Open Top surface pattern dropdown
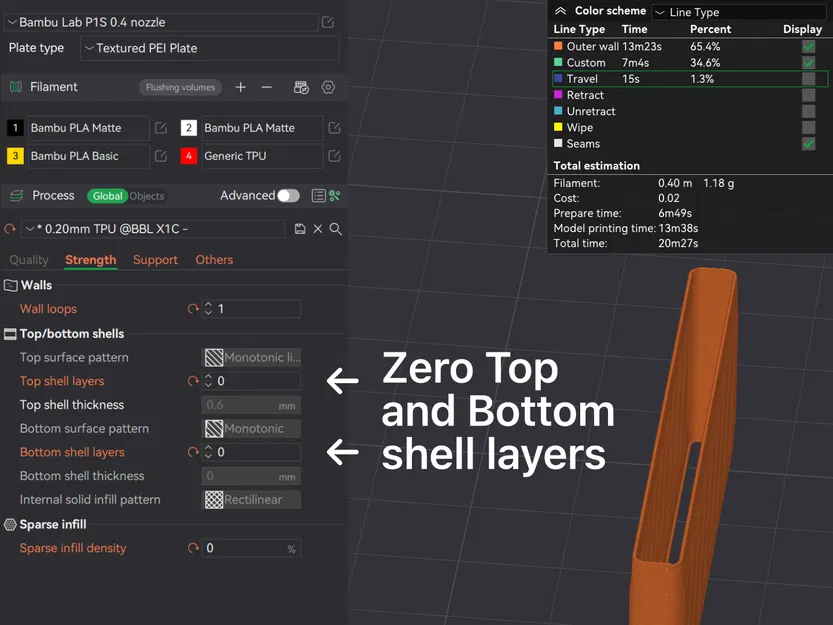The height and width of the screenshot is (625, 833). [251, 358]
